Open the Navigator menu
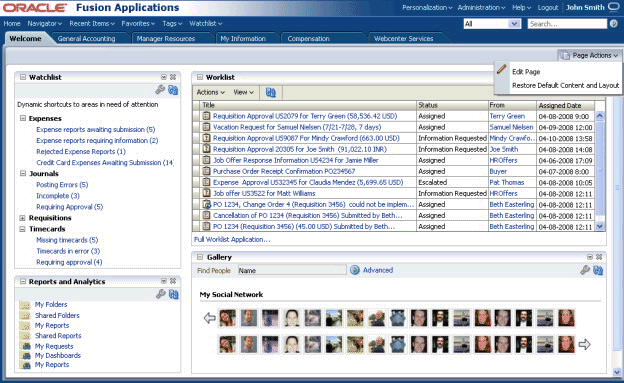The height and width of the screenshot is (383, 624). [45, 23]
